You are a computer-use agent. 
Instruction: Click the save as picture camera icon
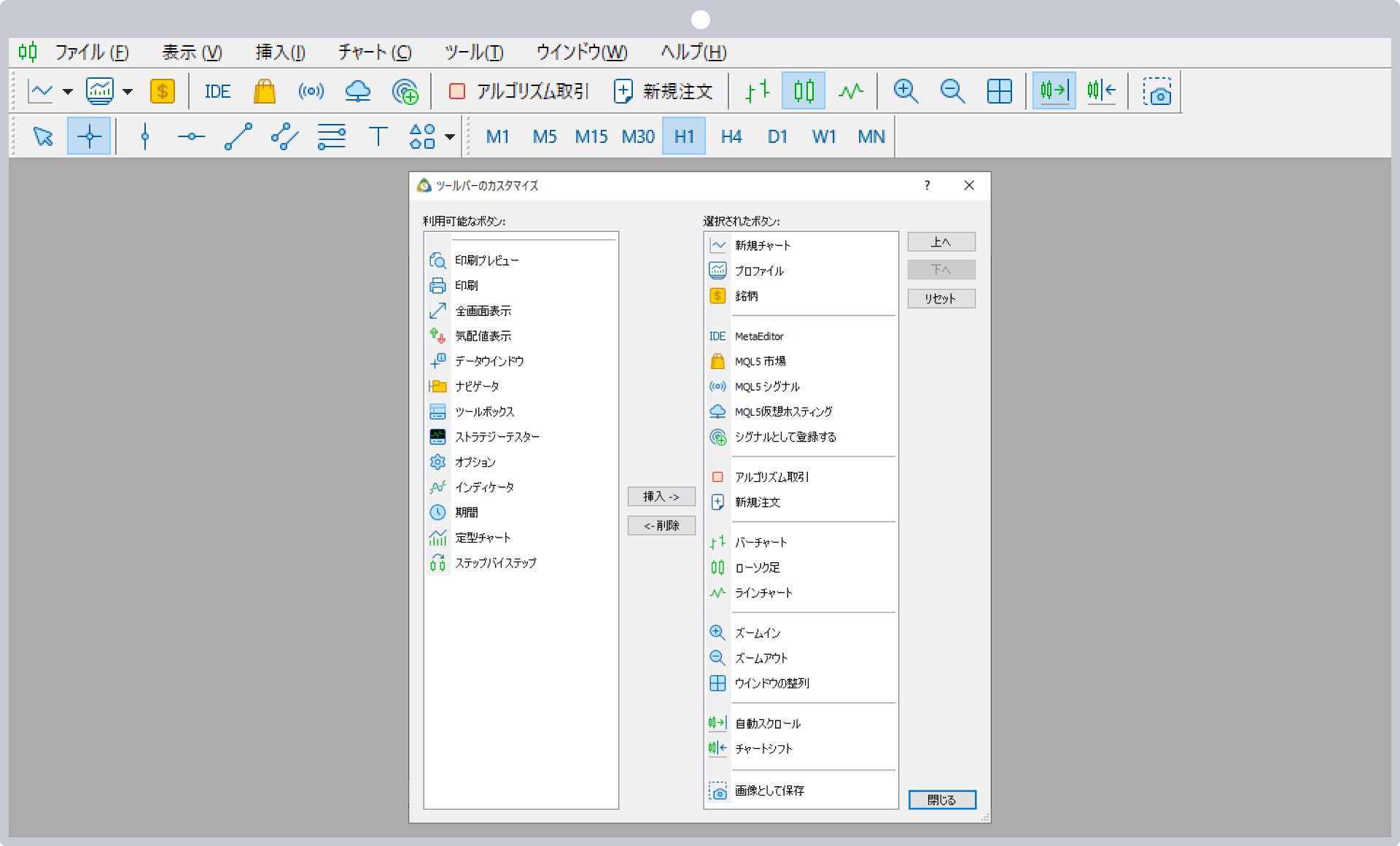tap(1156, 91)
